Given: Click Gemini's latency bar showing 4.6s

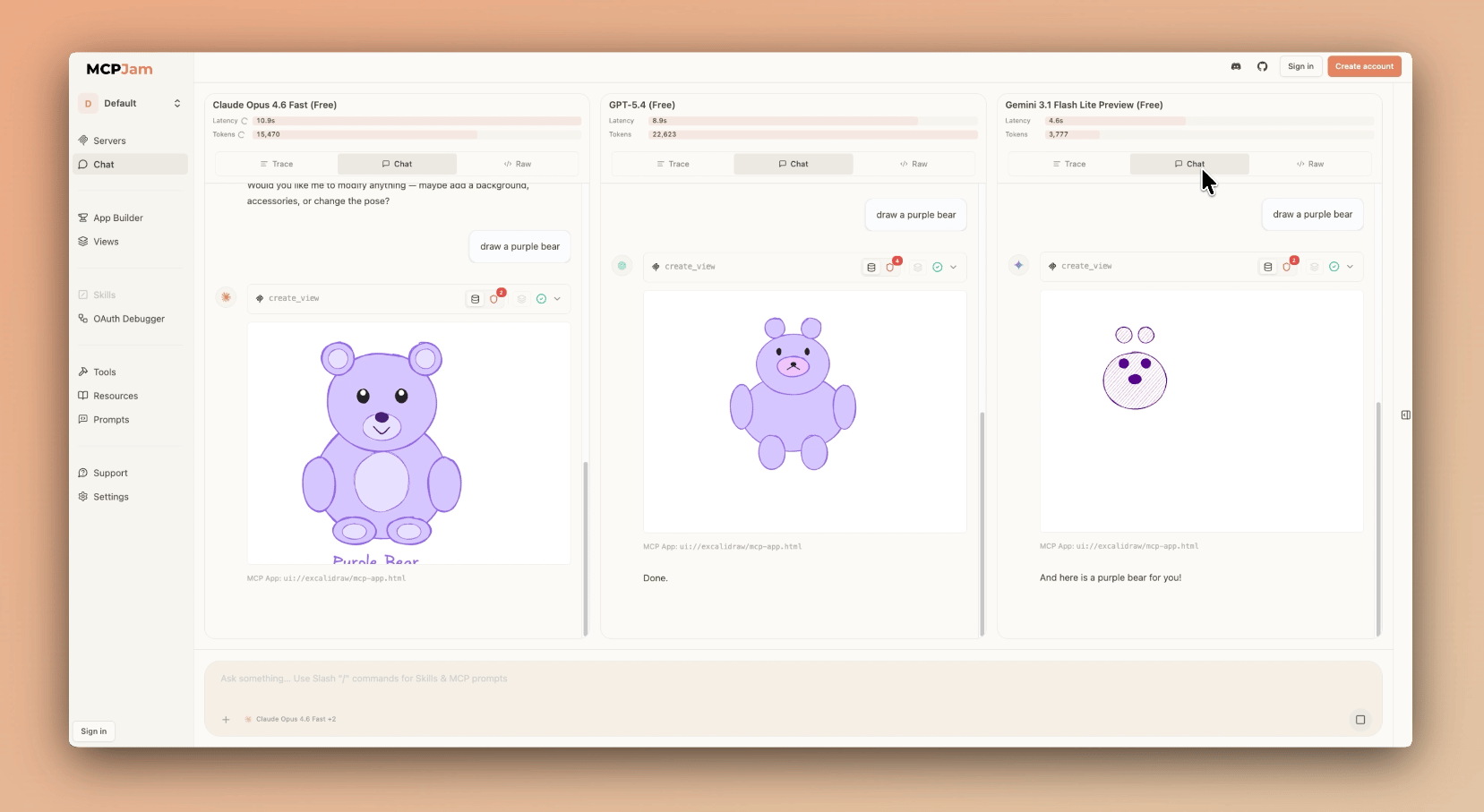Looking at the screenshot, I should pos(1209,121).
